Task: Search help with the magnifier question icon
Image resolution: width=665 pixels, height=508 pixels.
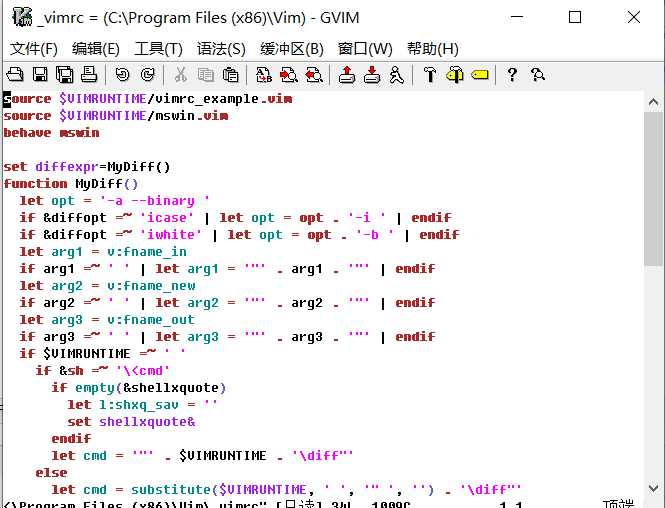Action: pos(538,75)
